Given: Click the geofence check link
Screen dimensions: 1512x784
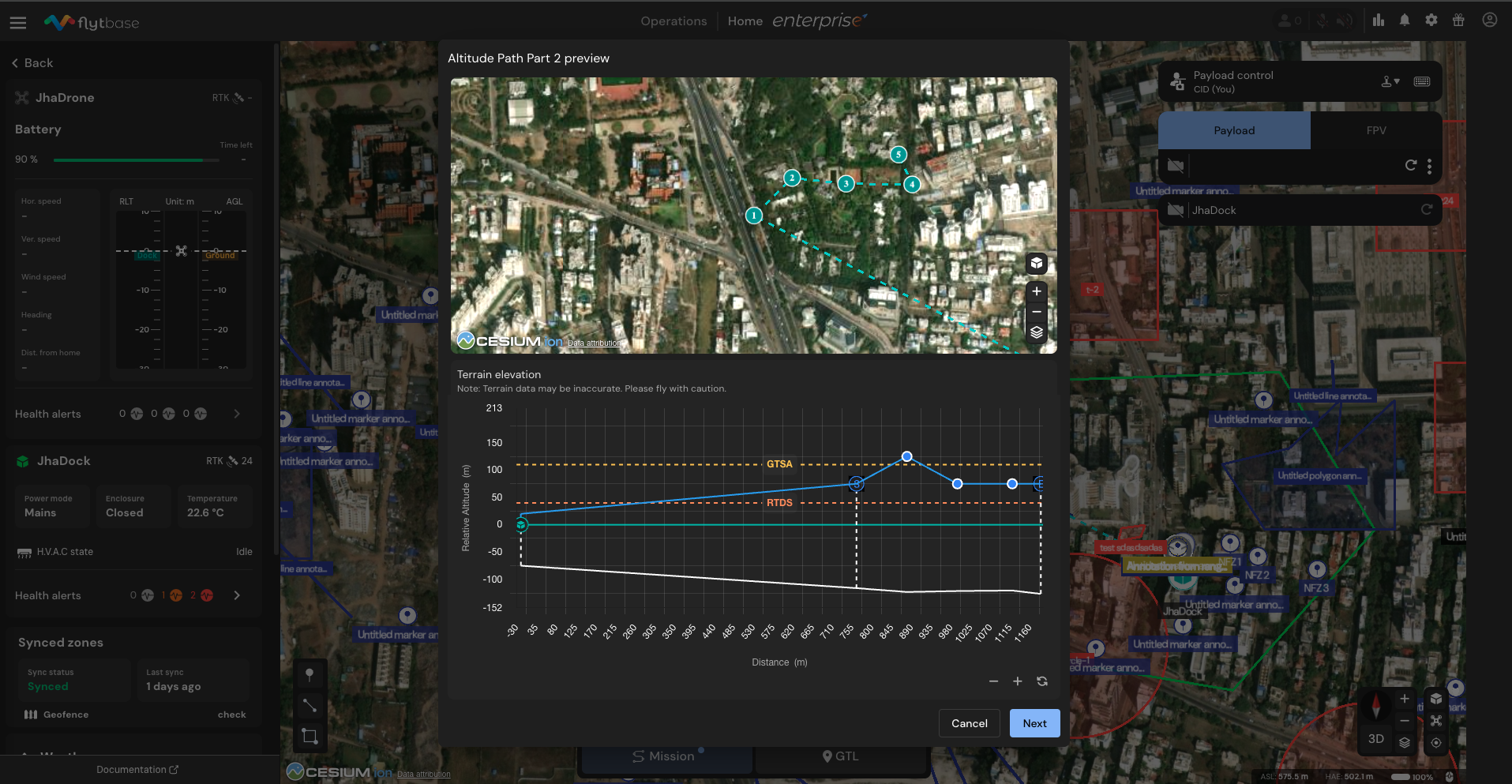Looking at the screenshot, I should 232,715.
